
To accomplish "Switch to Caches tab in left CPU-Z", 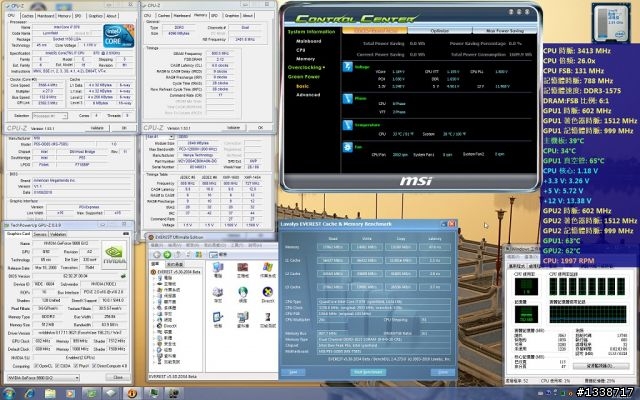I will (27, 16).
